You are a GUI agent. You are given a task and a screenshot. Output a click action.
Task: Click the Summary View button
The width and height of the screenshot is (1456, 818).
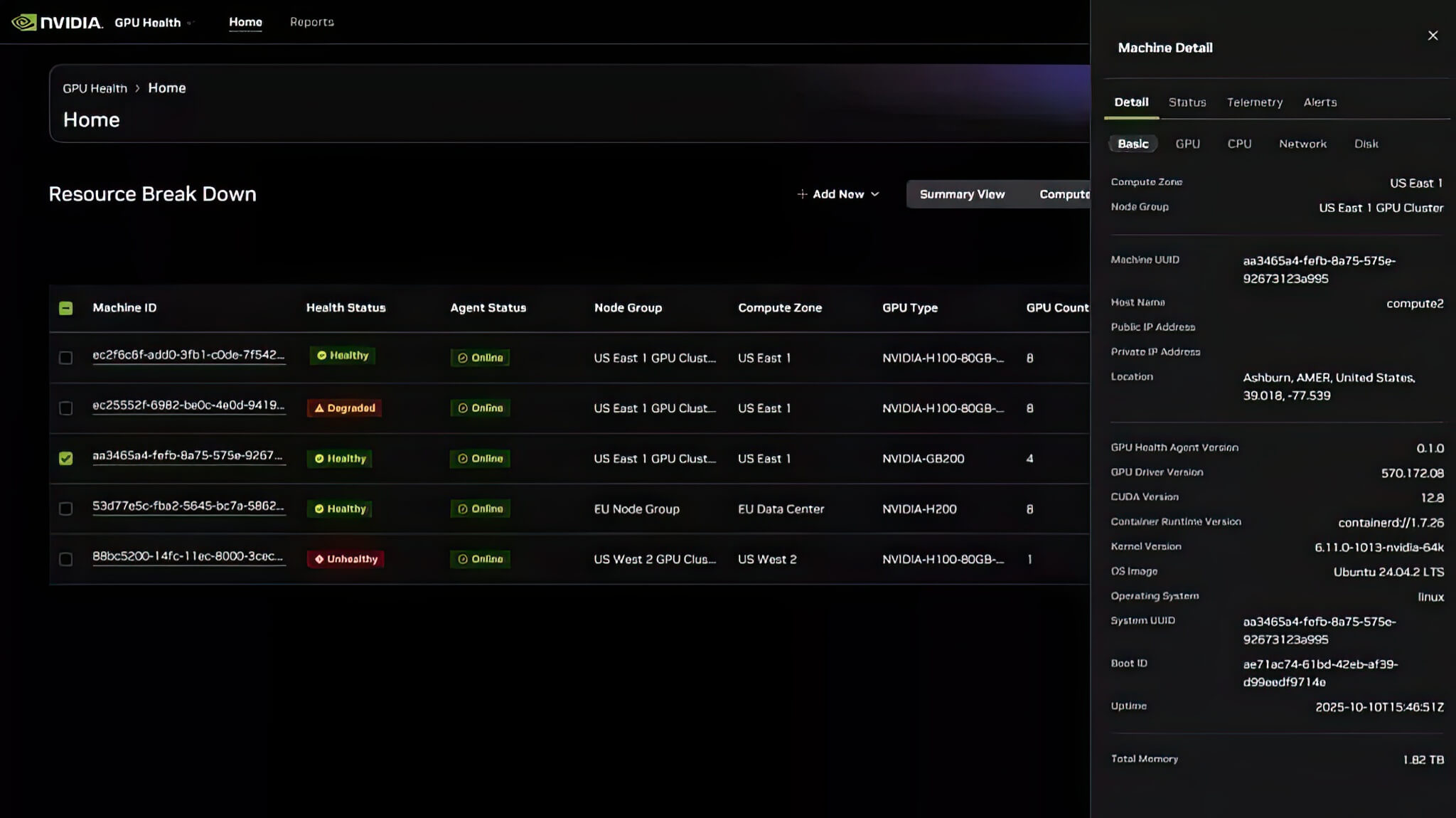pos(962,194)
